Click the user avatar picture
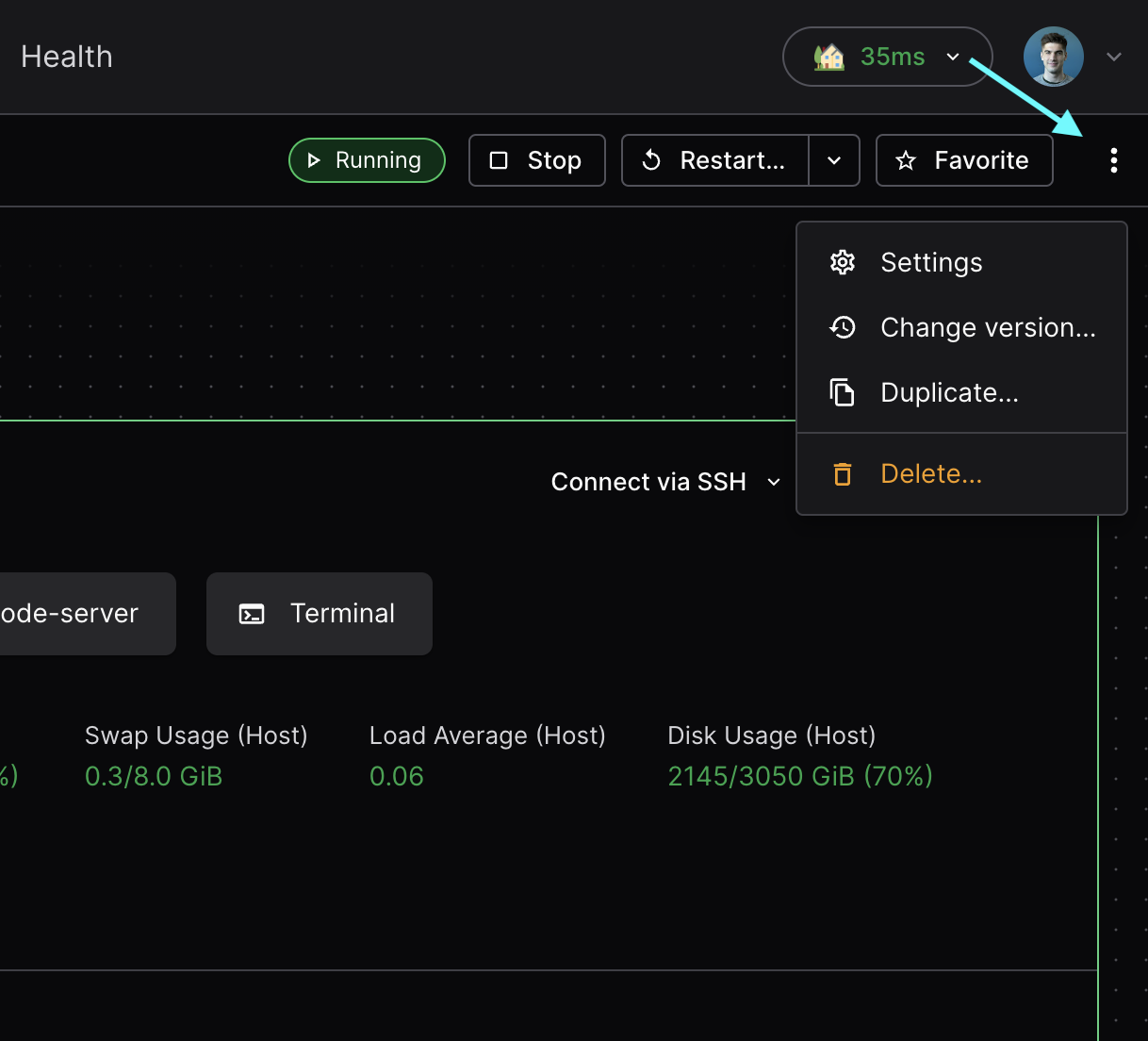Image resolution: width=1148 pixels, height=1041 pixels. click(x=1053, y=57)
